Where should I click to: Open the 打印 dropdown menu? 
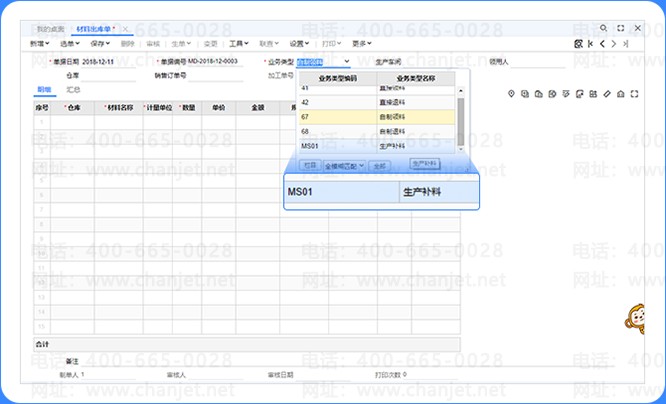tap(331, 43)
